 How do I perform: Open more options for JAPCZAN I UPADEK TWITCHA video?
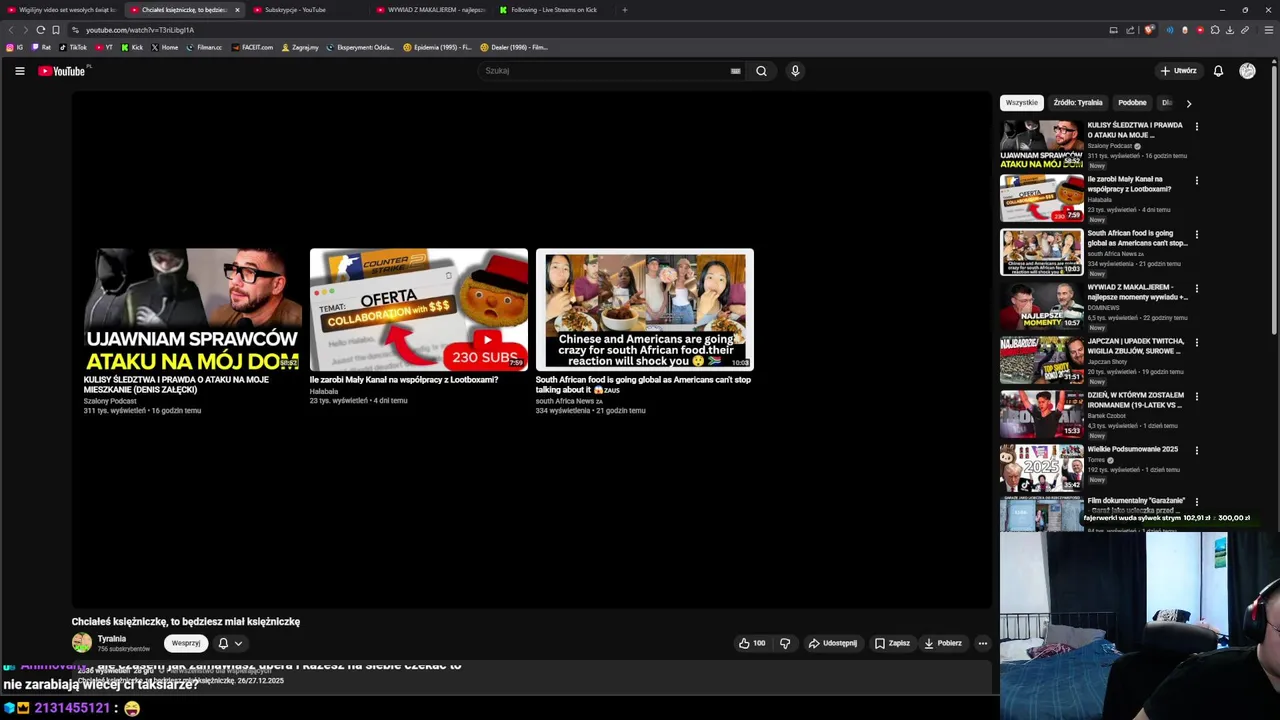coord(1196,343)
